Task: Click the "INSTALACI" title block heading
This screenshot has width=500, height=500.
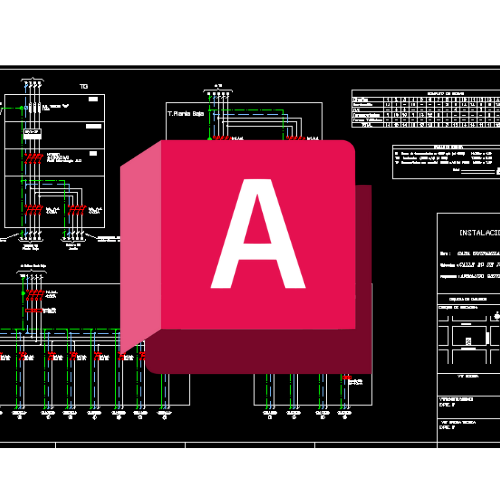Action: tap(479, 233)
